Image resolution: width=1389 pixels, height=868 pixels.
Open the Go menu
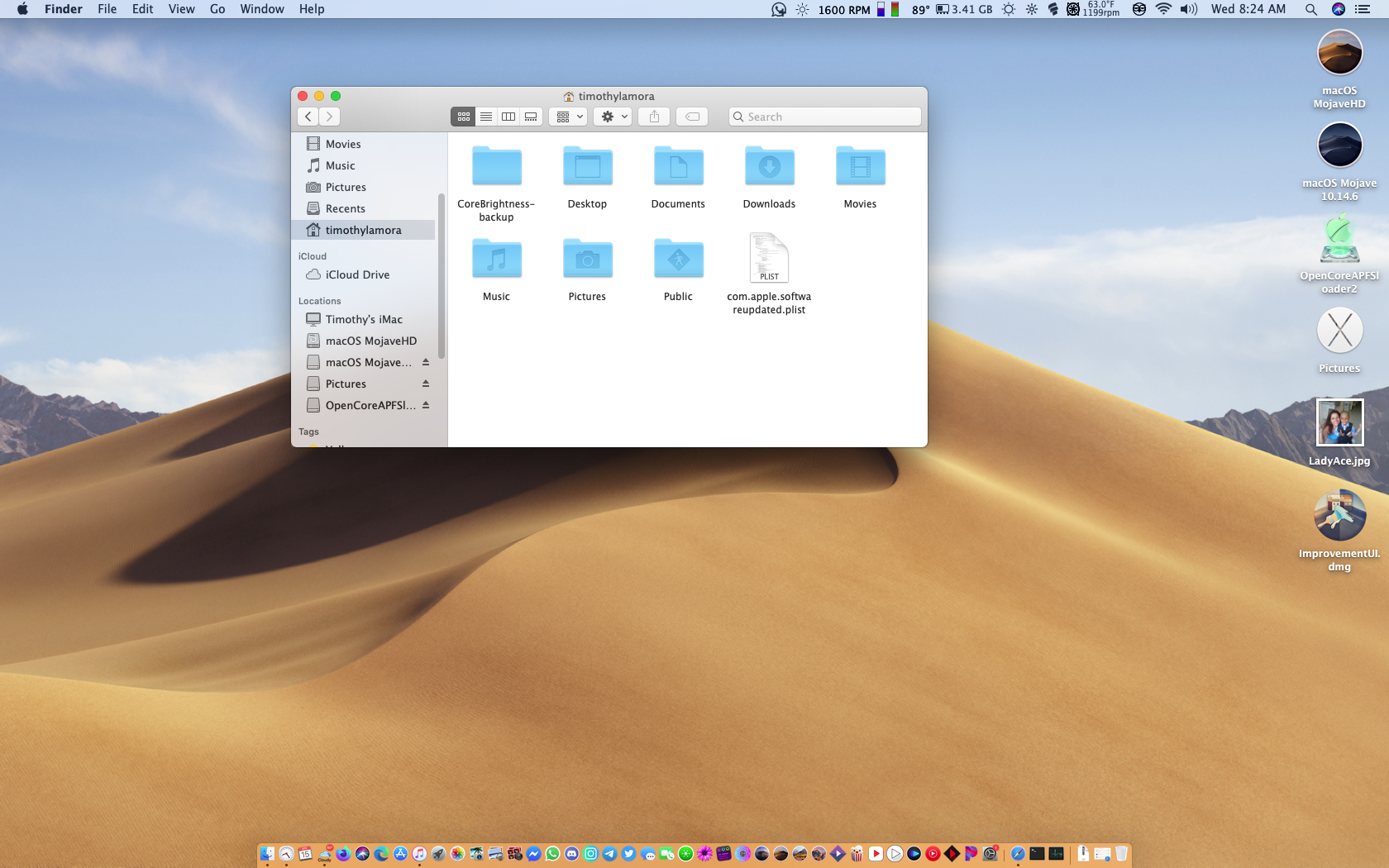[x=217, y=9]
